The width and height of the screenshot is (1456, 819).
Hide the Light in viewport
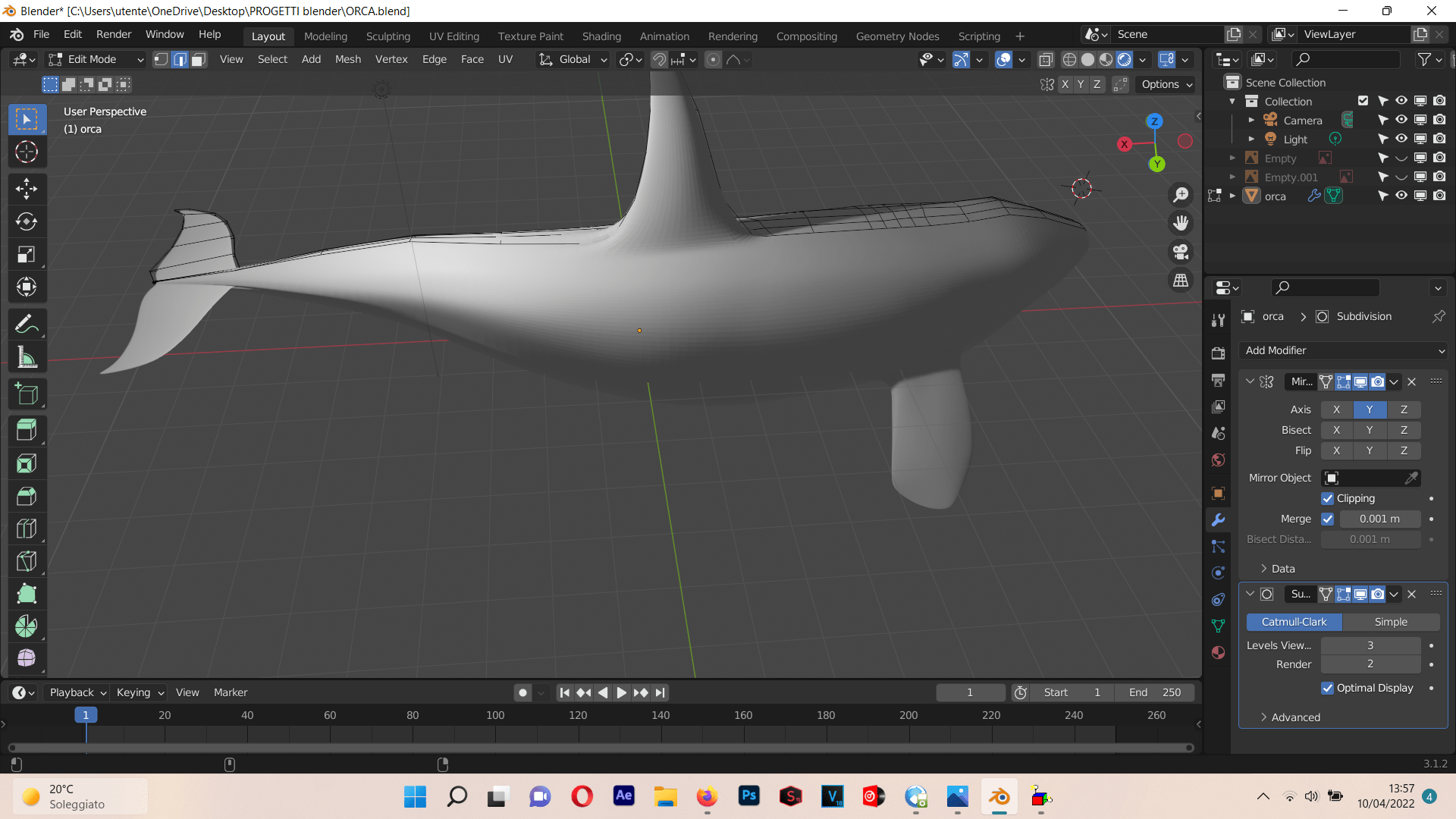click(1401, 139)
